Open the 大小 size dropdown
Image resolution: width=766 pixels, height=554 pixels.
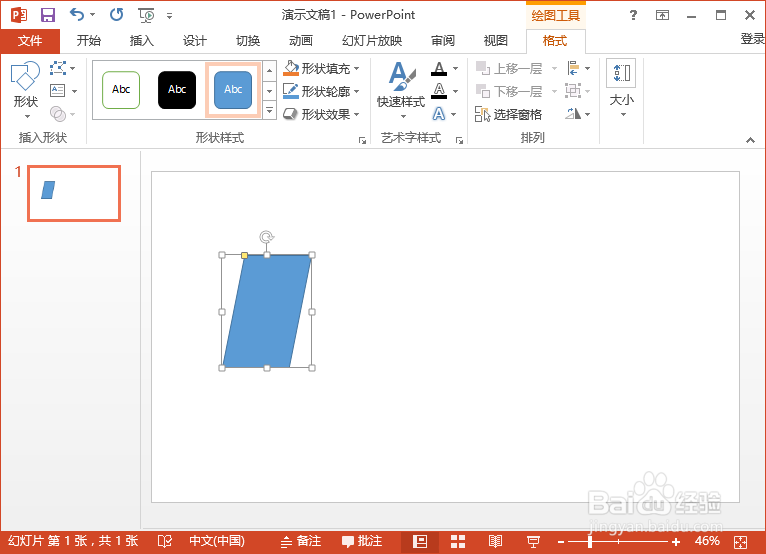coord(621,88)
